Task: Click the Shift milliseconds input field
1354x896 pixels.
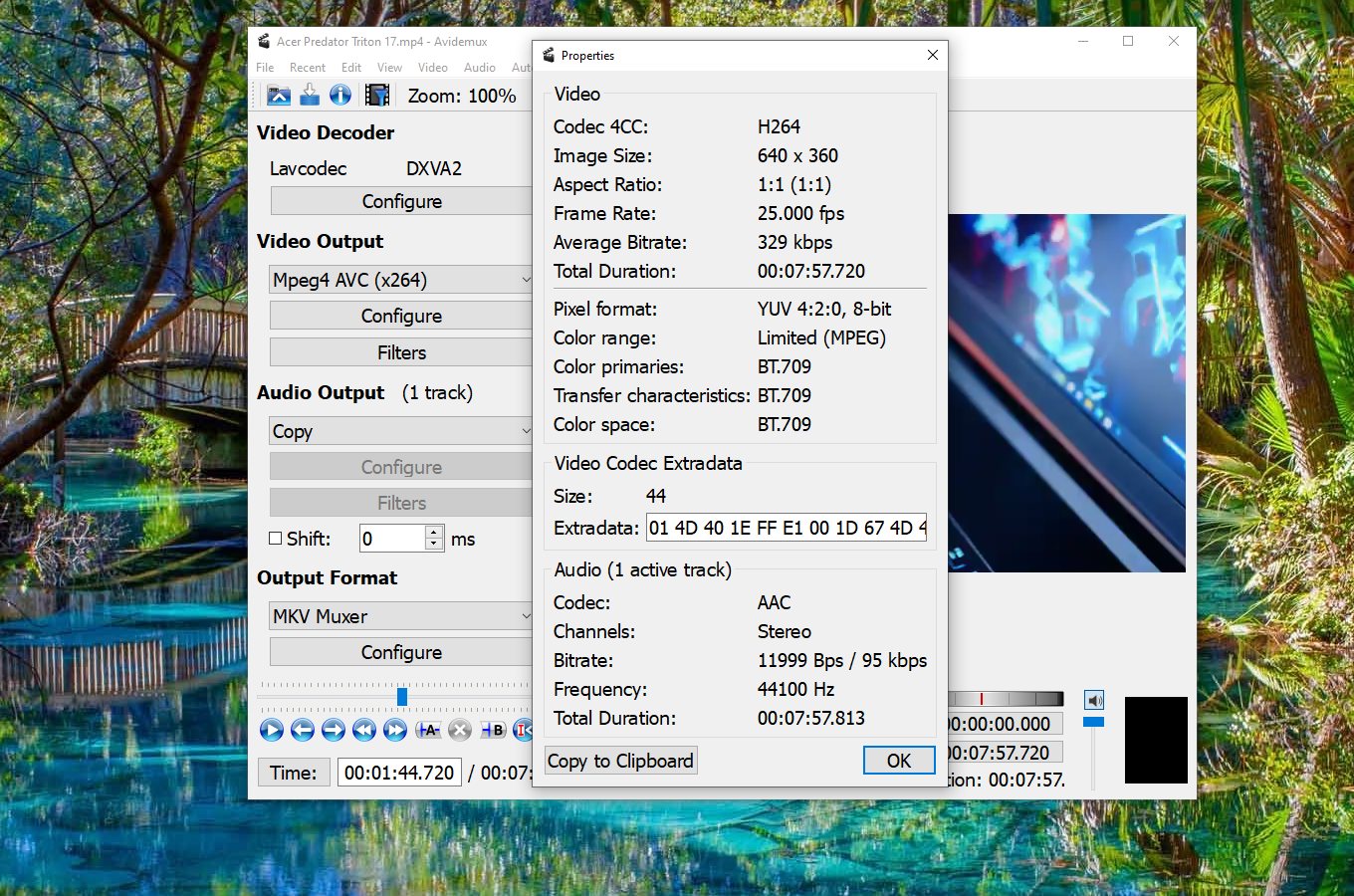Action: [x=392, y=539]
